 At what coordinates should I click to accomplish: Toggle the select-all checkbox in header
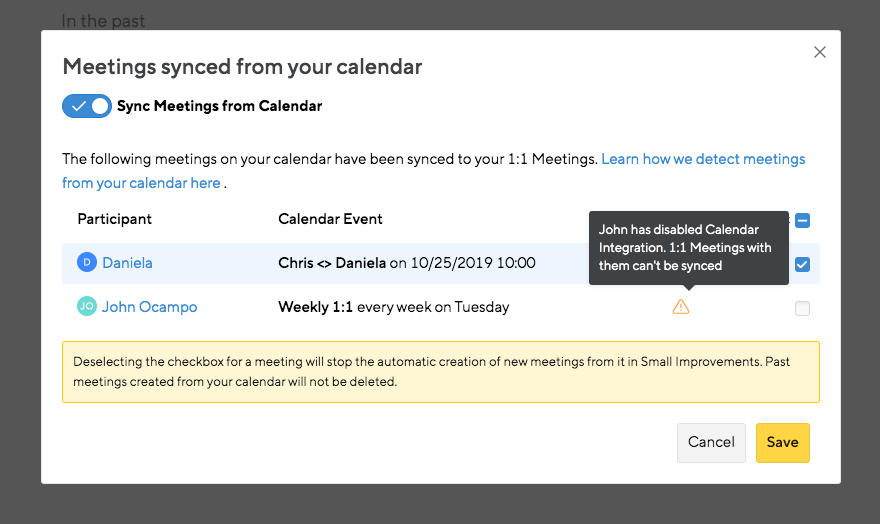point(802,221)
